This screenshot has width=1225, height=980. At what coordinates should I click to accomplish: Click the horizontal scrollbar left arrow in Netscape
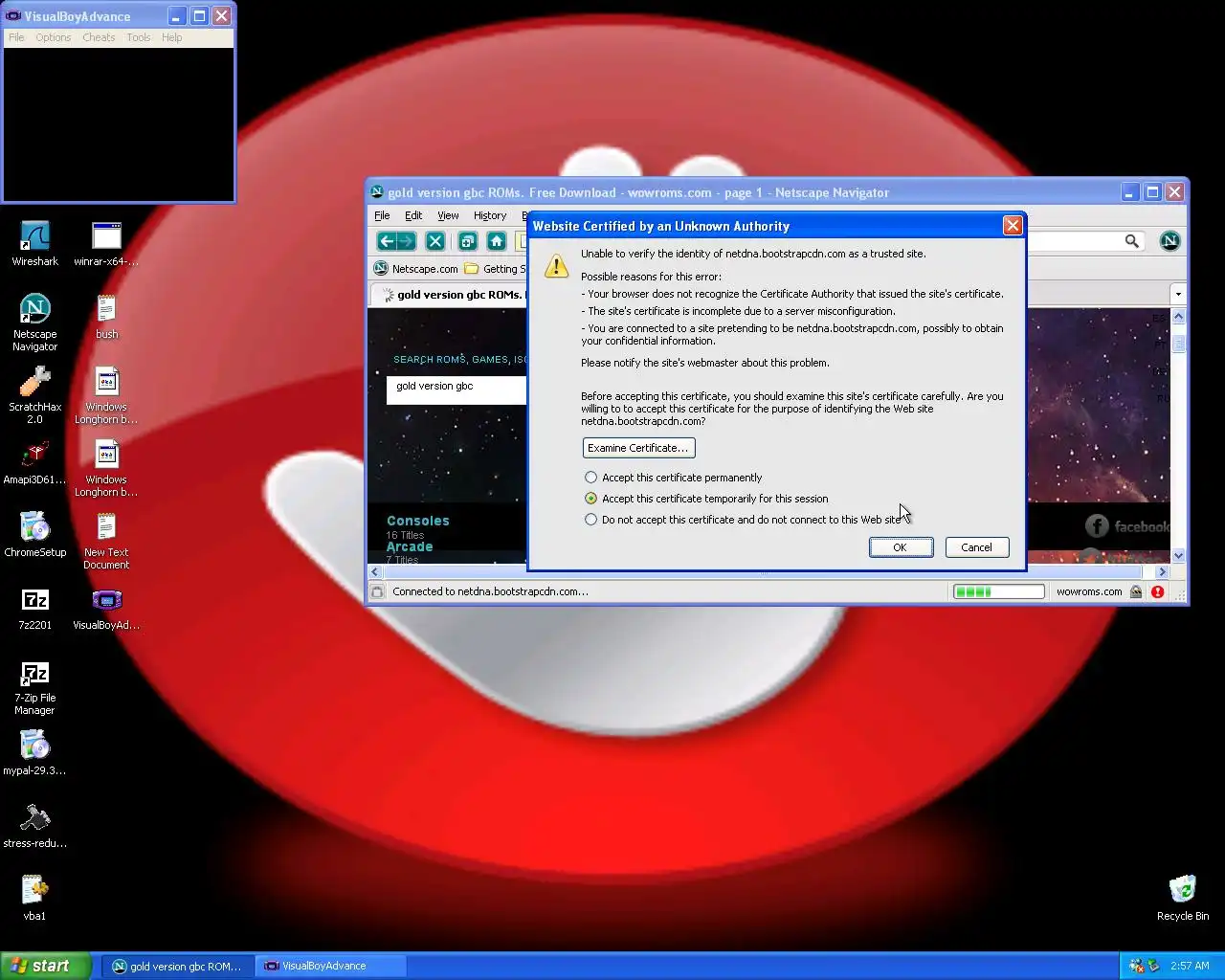coord(376,572)
